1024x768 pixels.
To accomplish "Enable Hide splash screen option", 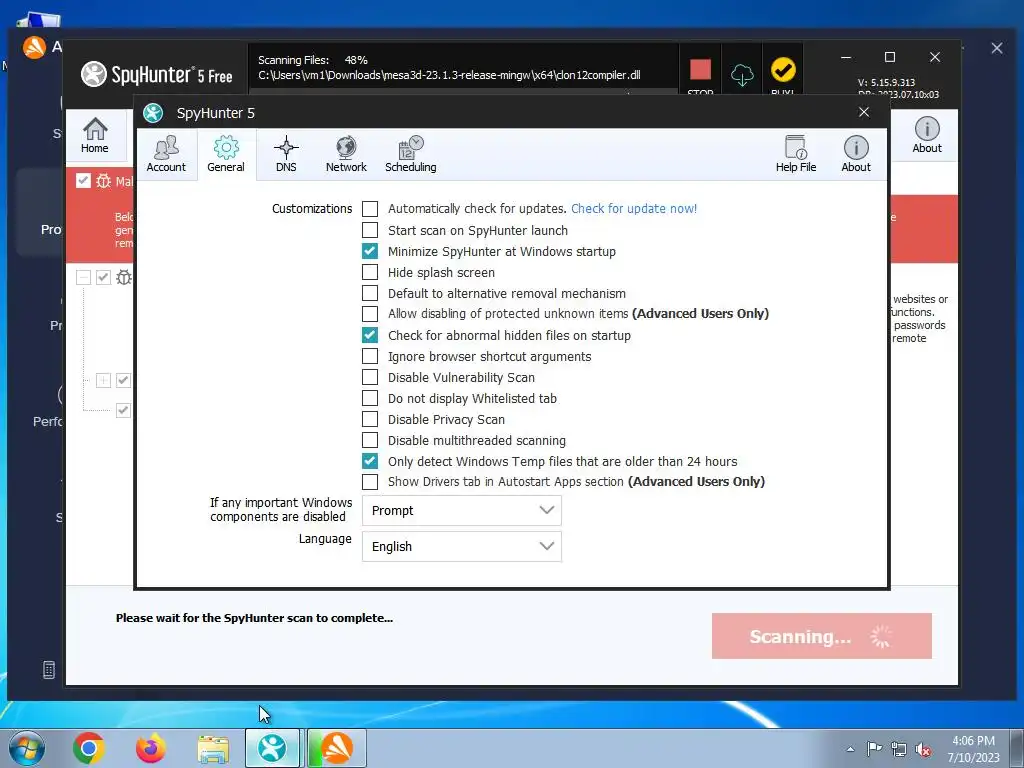I will [x=370, y=272].
